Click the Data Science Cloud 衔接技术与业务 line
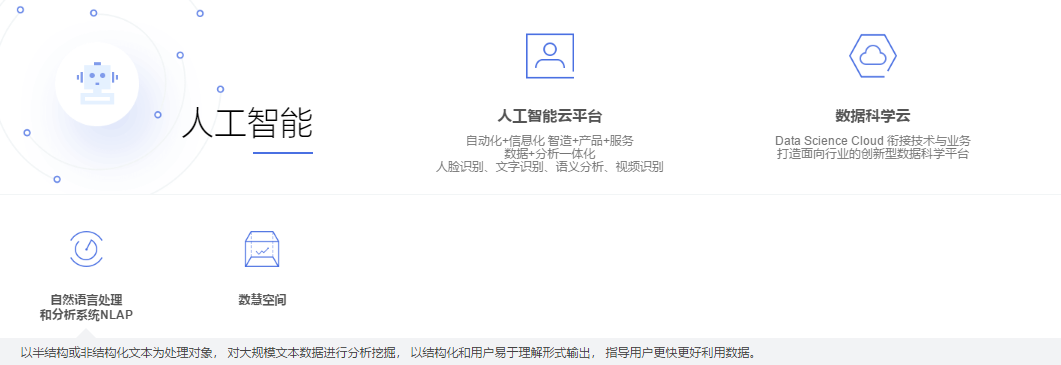Screen dimensions: 1061x365 [x=872, y=141]
